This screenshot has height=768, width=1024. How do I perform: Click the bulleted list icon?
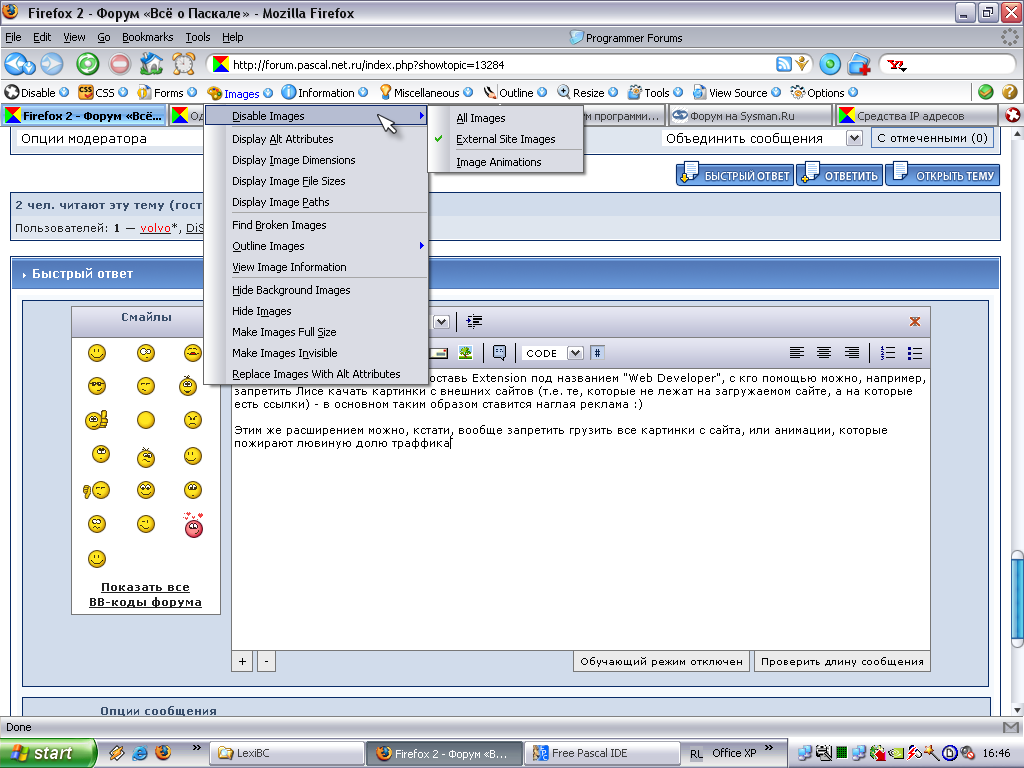pos(914,353)
